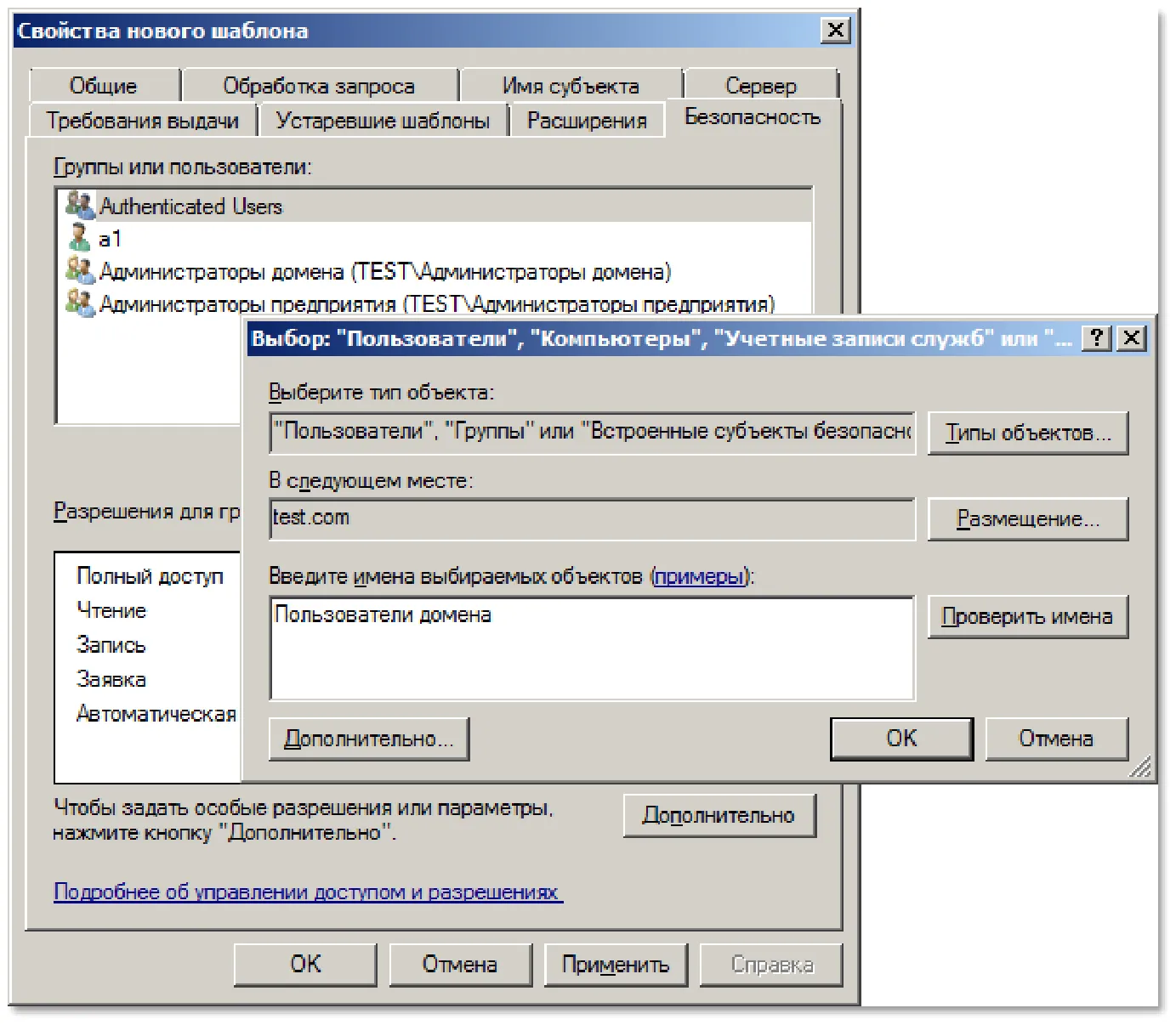Cancel the object selection dialog
Screen dimensions: 1176x1025
(x=1056, y=739)
